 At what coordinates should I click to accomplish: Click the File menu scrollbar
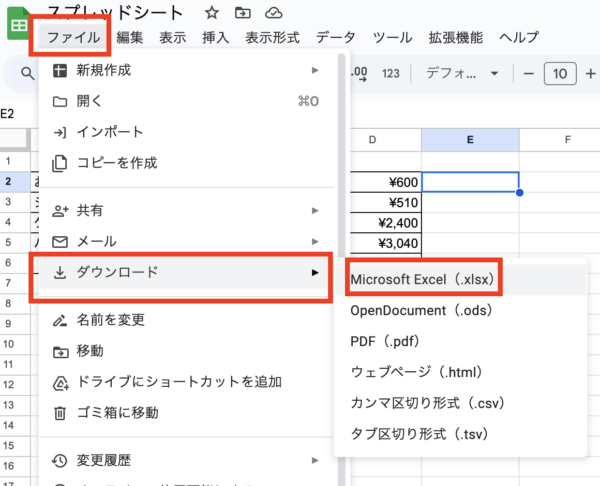coord(342,157)
